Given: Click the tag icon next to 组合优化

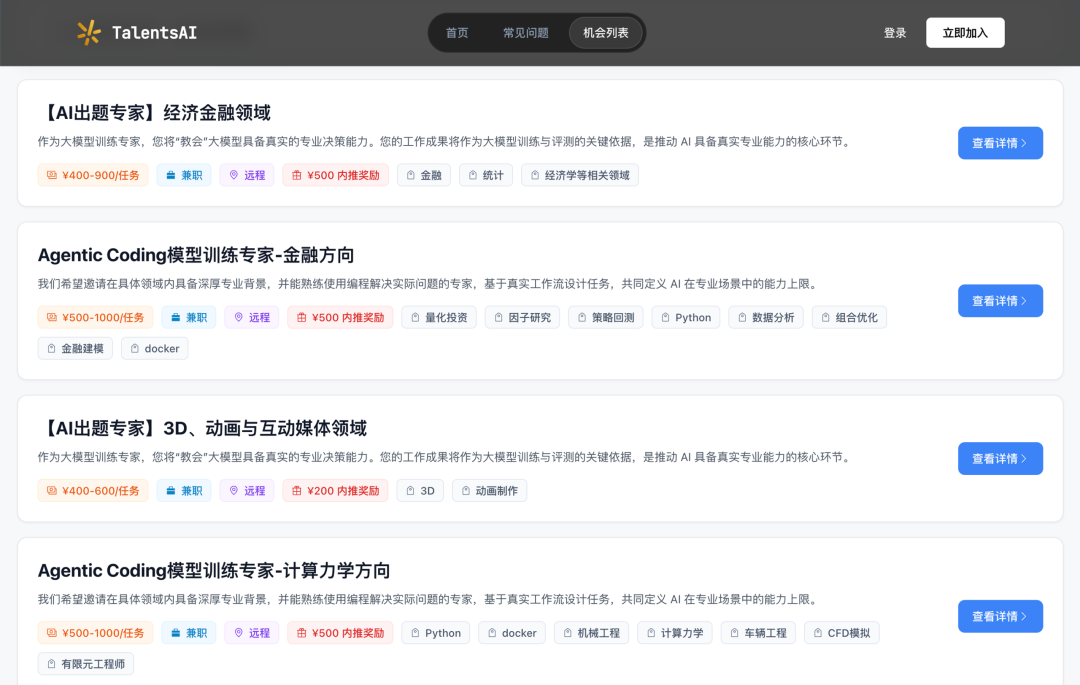Looking at the screenshot, I should coord(826,317).
